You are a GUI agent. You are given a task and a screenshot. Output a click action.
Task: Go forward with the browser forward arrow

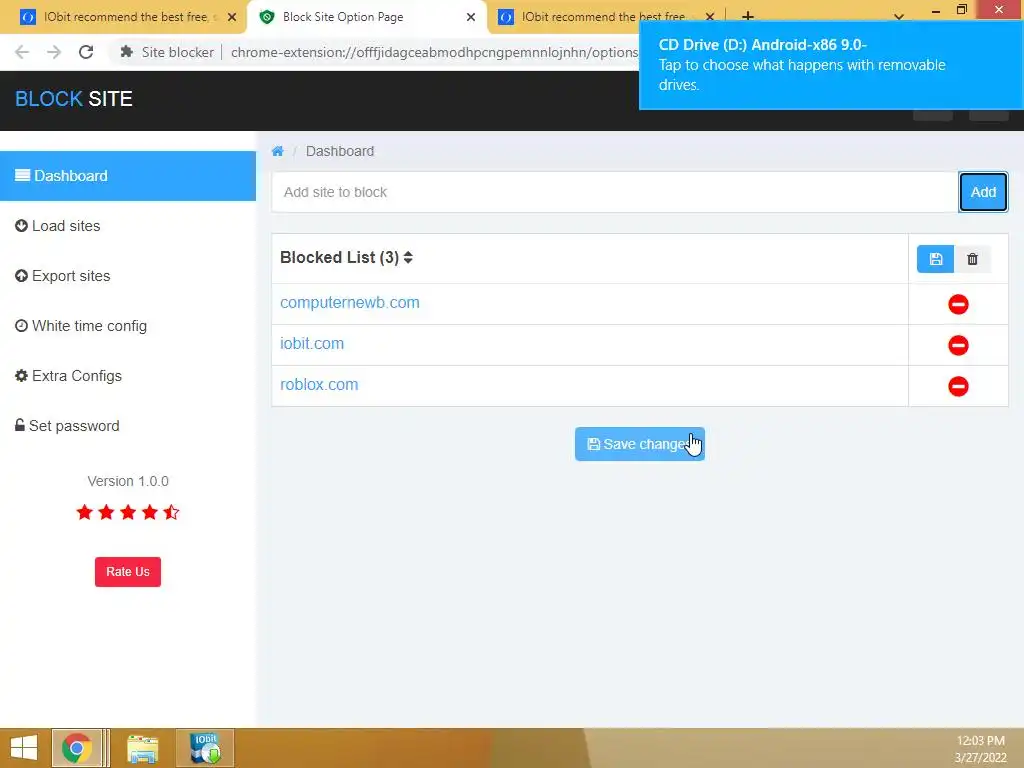[54, 52]
